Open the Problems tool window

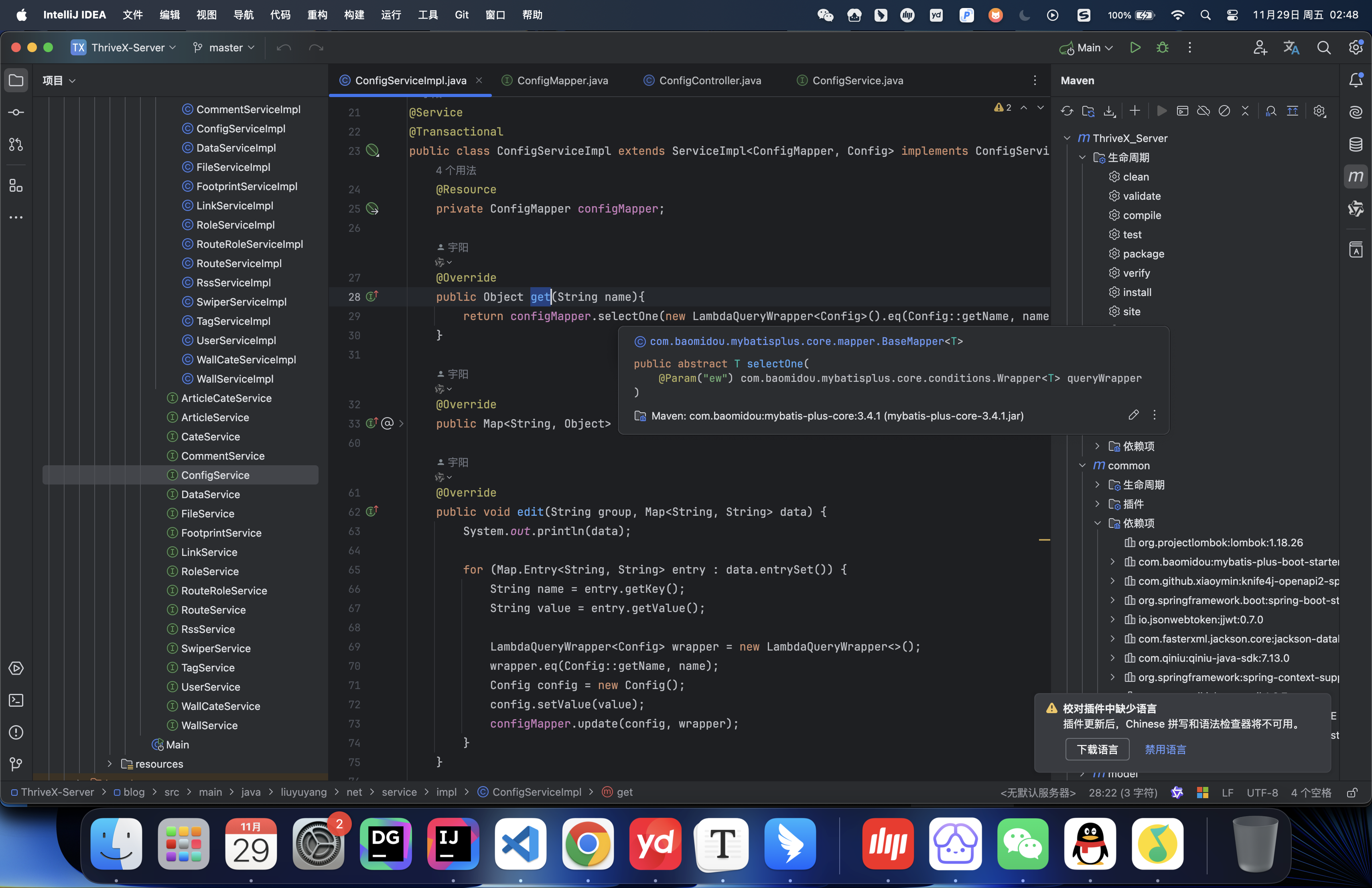tap(16, 732)
